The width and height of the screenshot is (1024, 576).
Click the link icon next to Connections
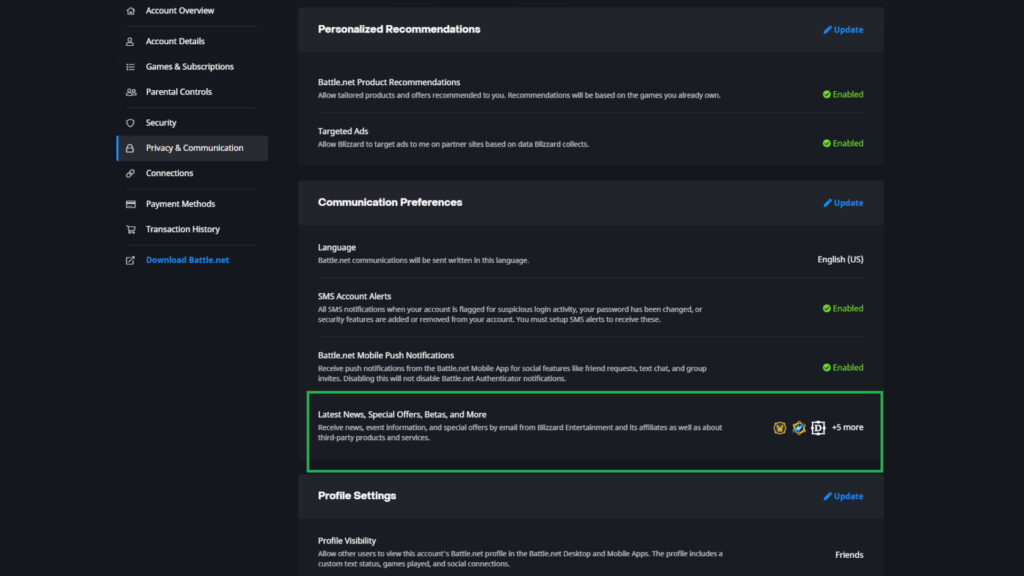tap(128, 173)
